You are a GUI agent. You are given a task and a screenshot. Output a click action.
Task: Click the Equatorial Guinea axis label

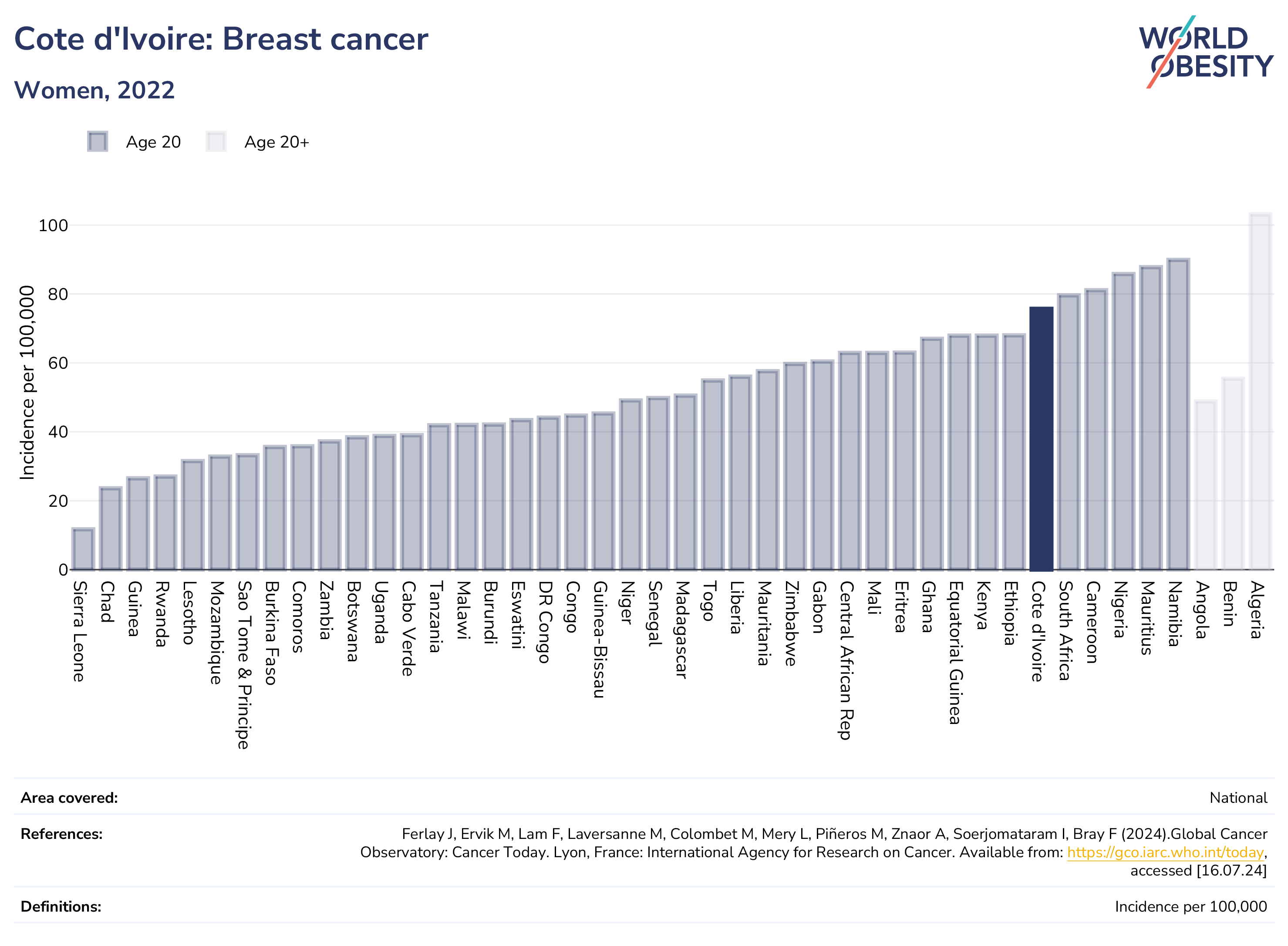(955, 653)
